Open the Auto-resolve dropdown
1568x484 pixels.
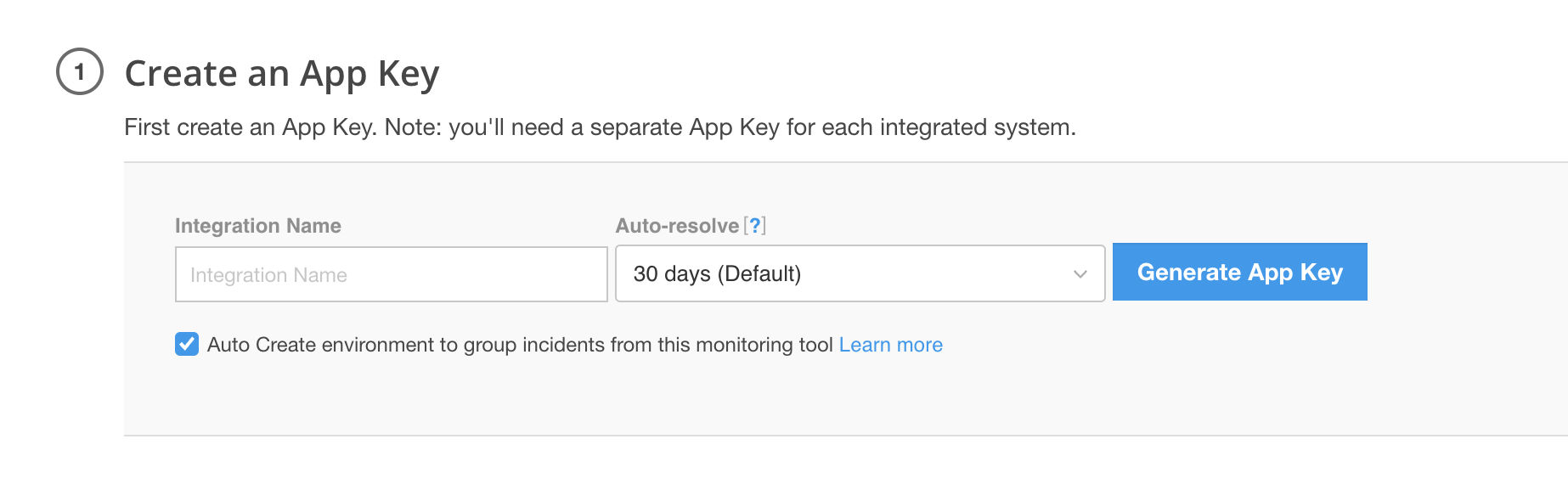[859, 273]
